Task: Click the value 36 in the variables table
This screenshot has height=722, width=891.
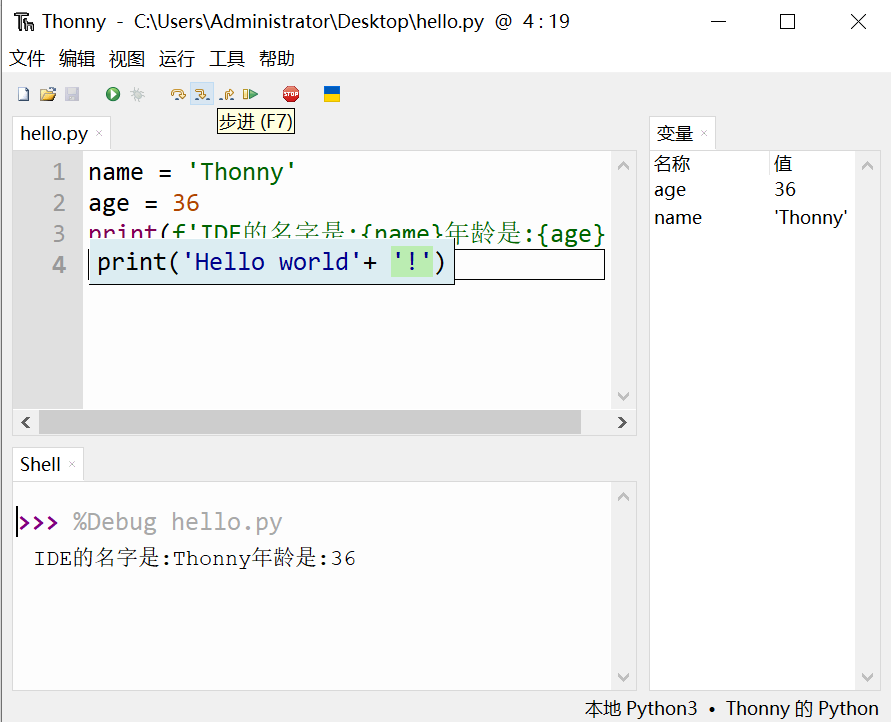Action: click(x=785, y=190)
